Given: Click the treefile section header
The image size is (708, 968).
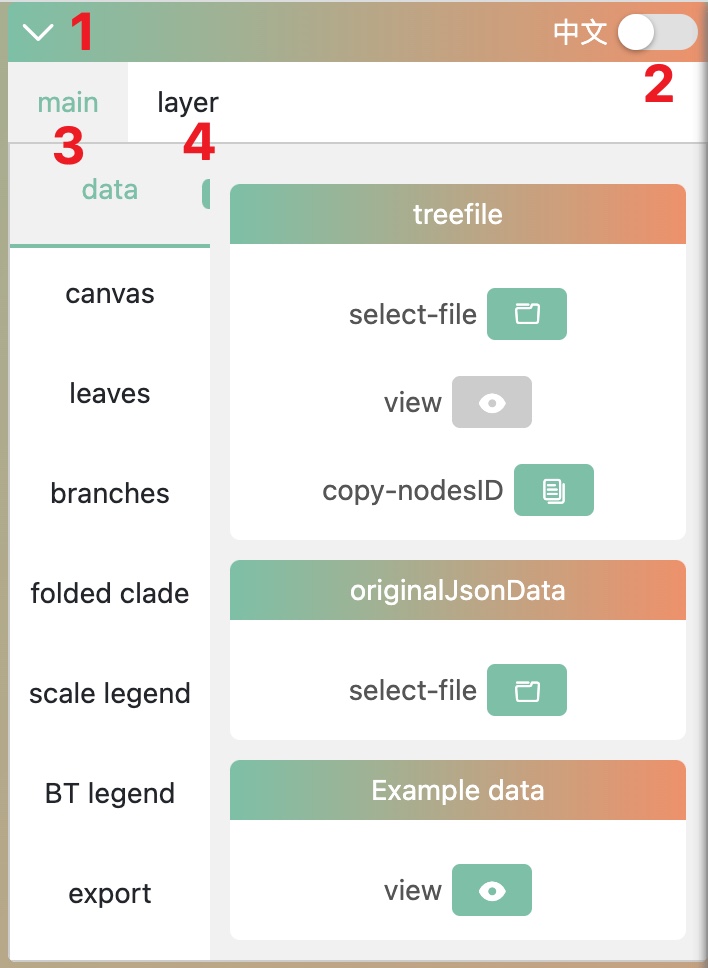Looking at the screenshot, I should point(457,214).
